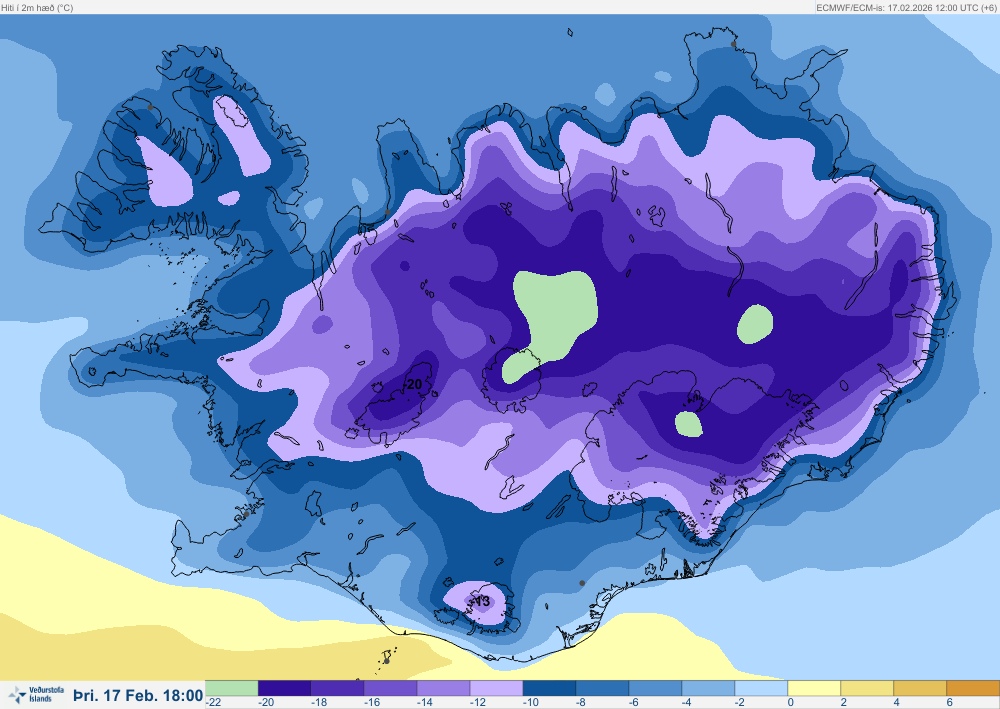Pick the legend swatch right of the -18 label
1000x709 pixels.
[337, 688]
